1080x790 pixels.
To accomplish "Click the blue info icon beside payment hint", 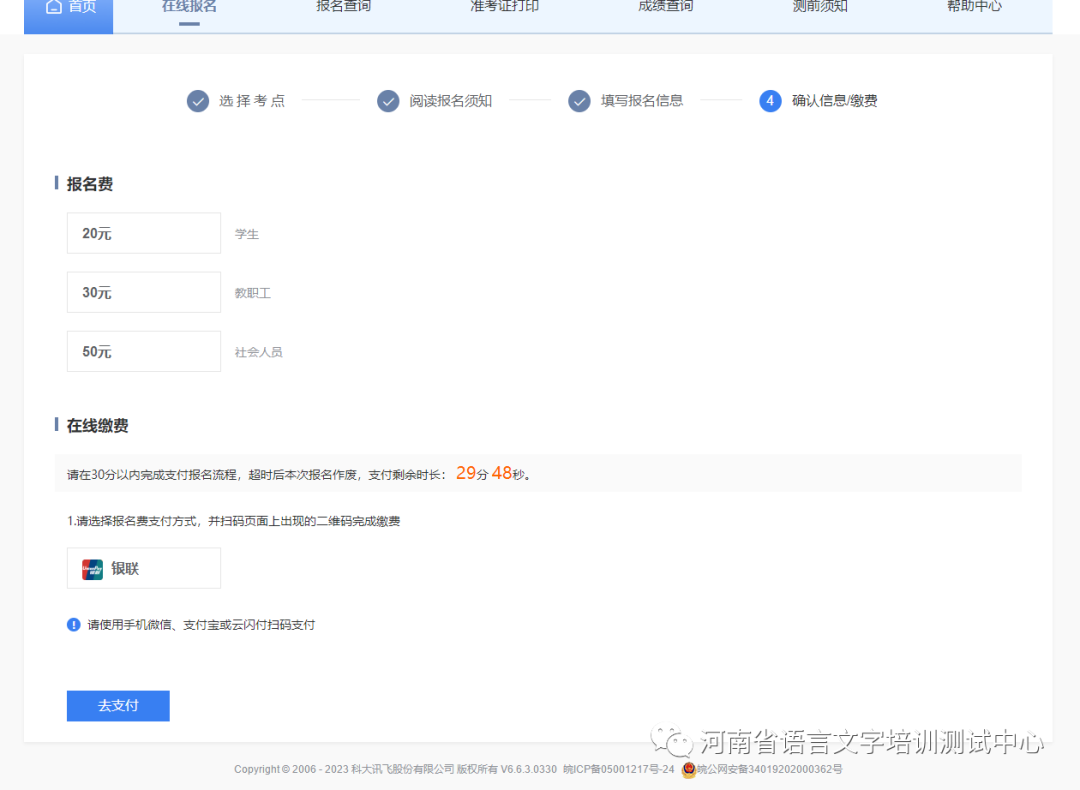I will tap(74, 625).
